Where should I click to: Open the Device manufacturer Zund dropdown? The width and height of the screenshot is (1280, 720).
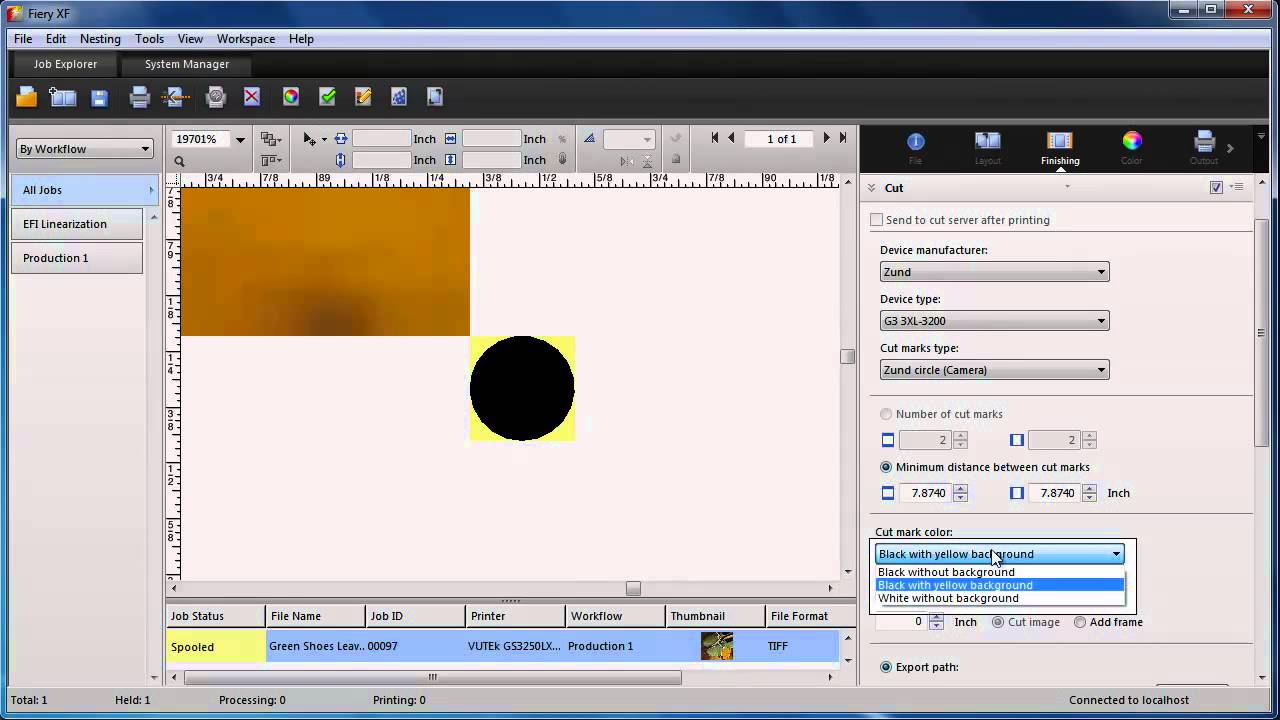click(x=994, y=272)
